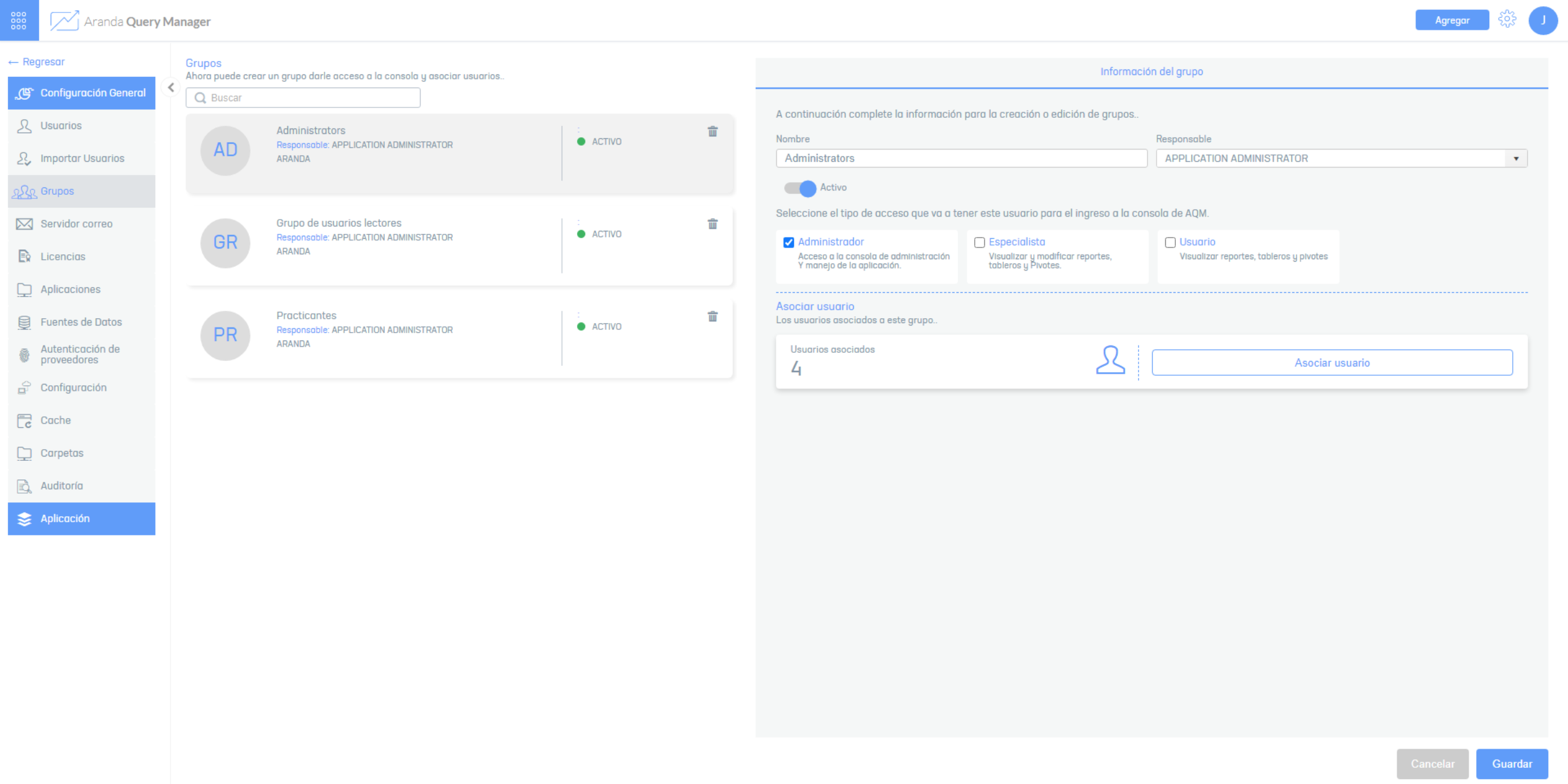This screenshot has width=1568, height=784.
Task: Enable the Especialista access checkbox
Action: (x=979, y=243)
